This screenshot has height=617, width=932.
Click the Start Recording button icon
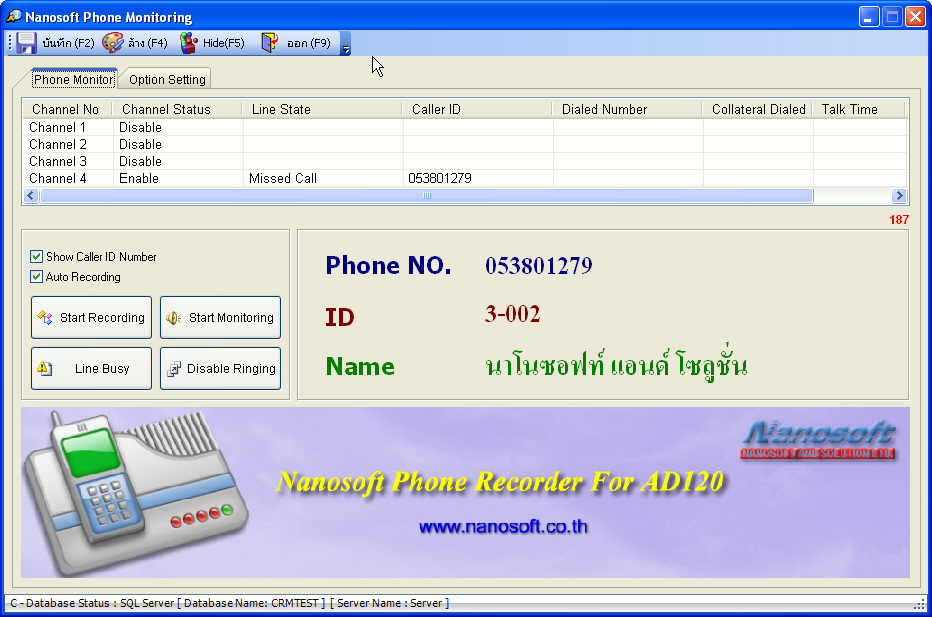point(45,317)
